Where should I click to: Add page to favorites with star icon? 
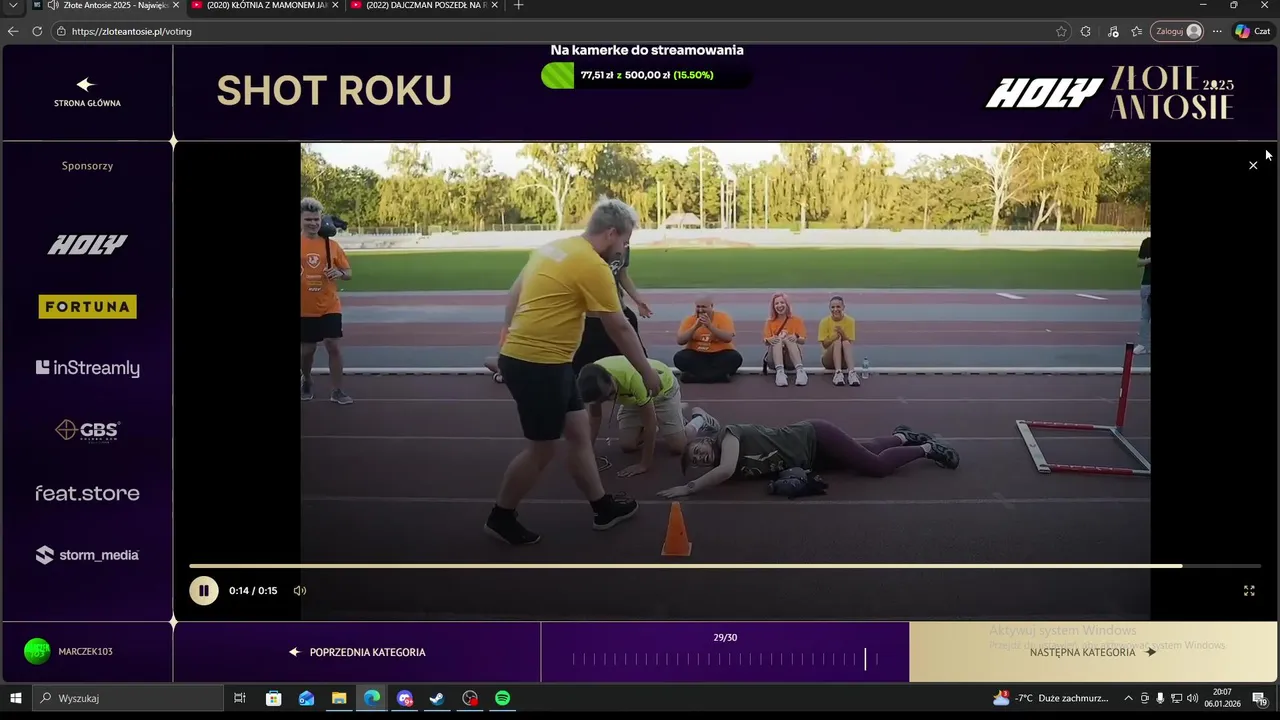point(1061,31)
